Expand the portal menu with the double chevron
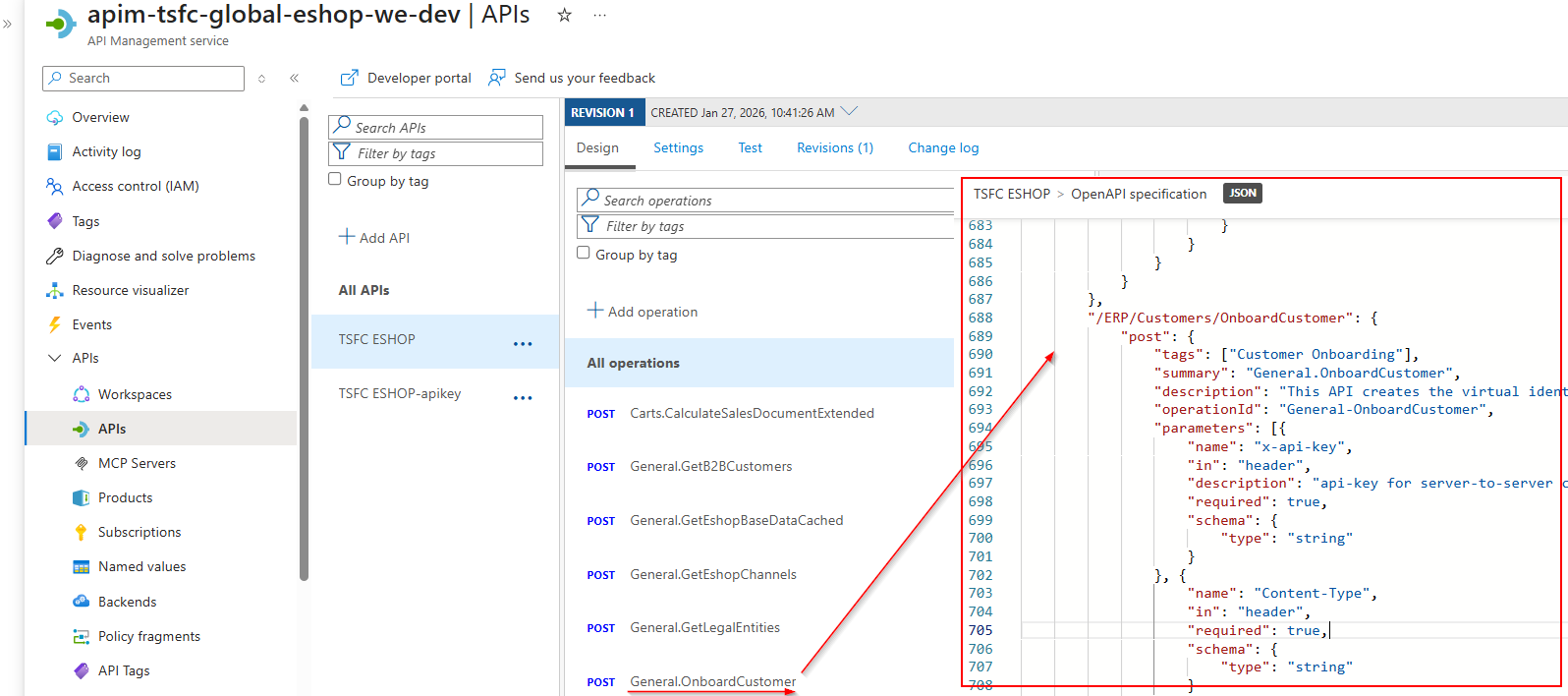Image resolution: width=1568 pixels, height=696 pixels. [x=8, y=24]
